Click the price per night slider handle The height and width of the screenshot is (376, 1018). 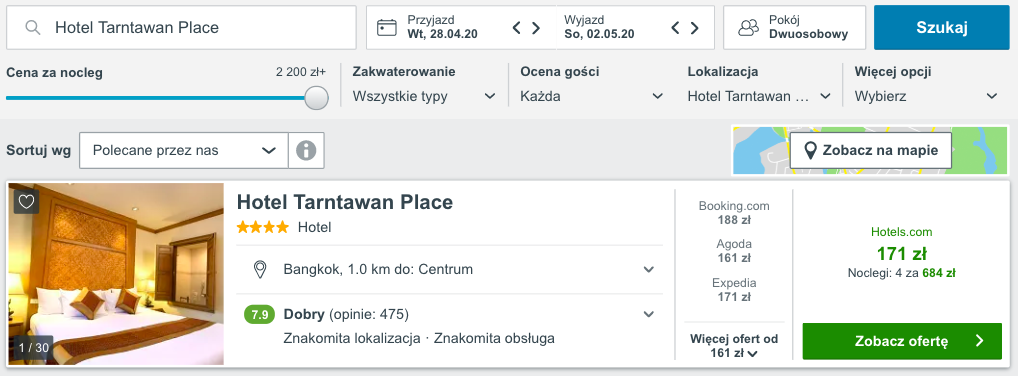tap(316, 97)
